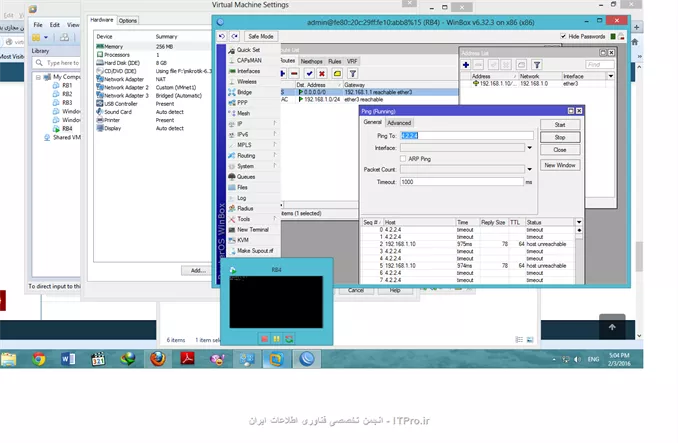Viewport: 678px width, 443px height.
Task: Expand System submenu in WinBox sidebar
Action: [x=275, y=166]
